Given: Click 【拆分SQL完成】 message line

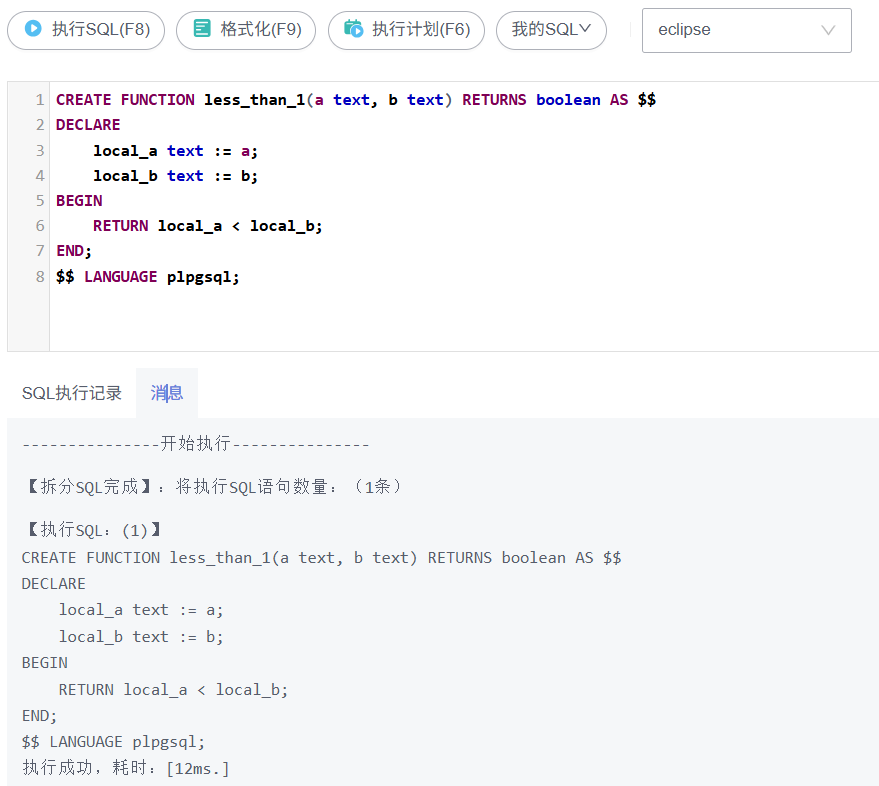Looking at the screenshot, I should click(x=213, y=487).
